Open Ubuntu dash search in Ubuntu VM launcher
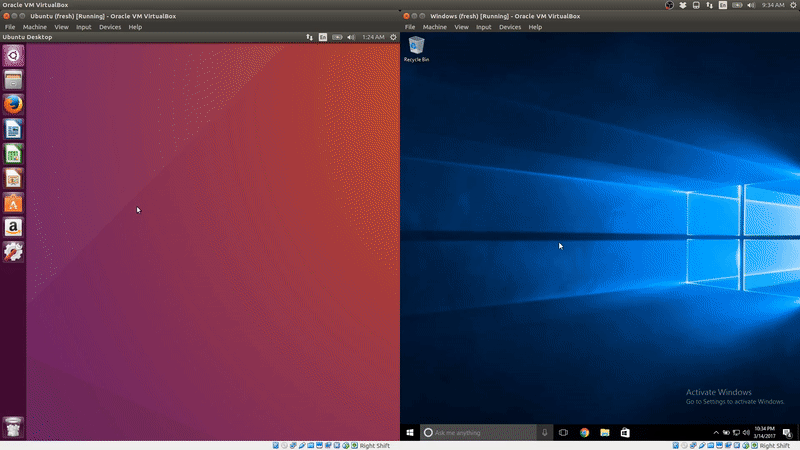Image resolution: width=800 pixels, height=450 pixels. tap(13, 55)
